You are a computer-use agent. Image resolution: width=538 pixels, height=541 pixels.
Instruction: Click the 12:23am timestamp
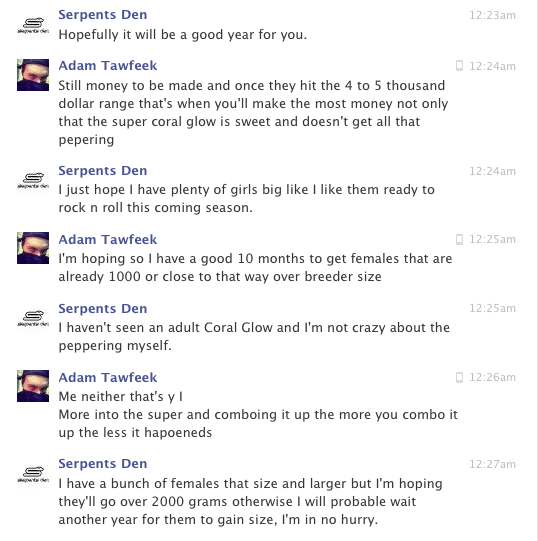click(x=492, y=15)
